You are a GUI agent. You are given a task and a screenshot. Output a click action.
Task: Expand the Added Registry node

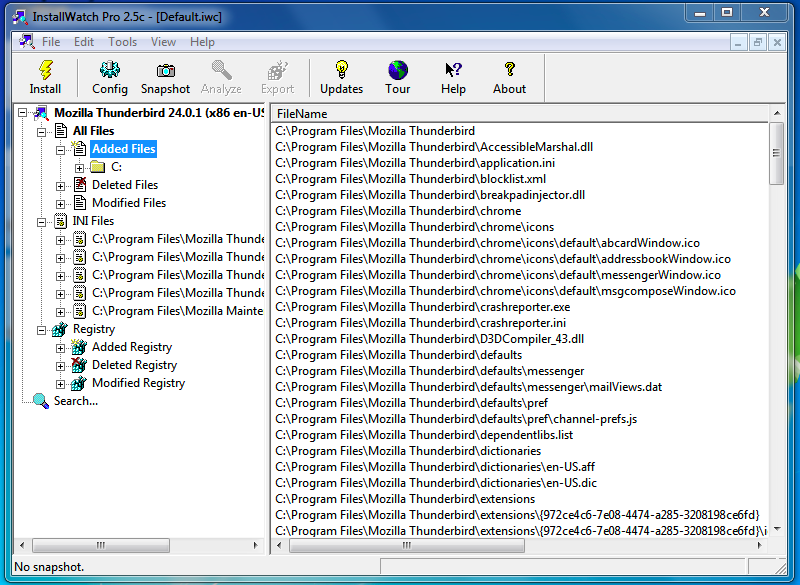pos(61,347)
